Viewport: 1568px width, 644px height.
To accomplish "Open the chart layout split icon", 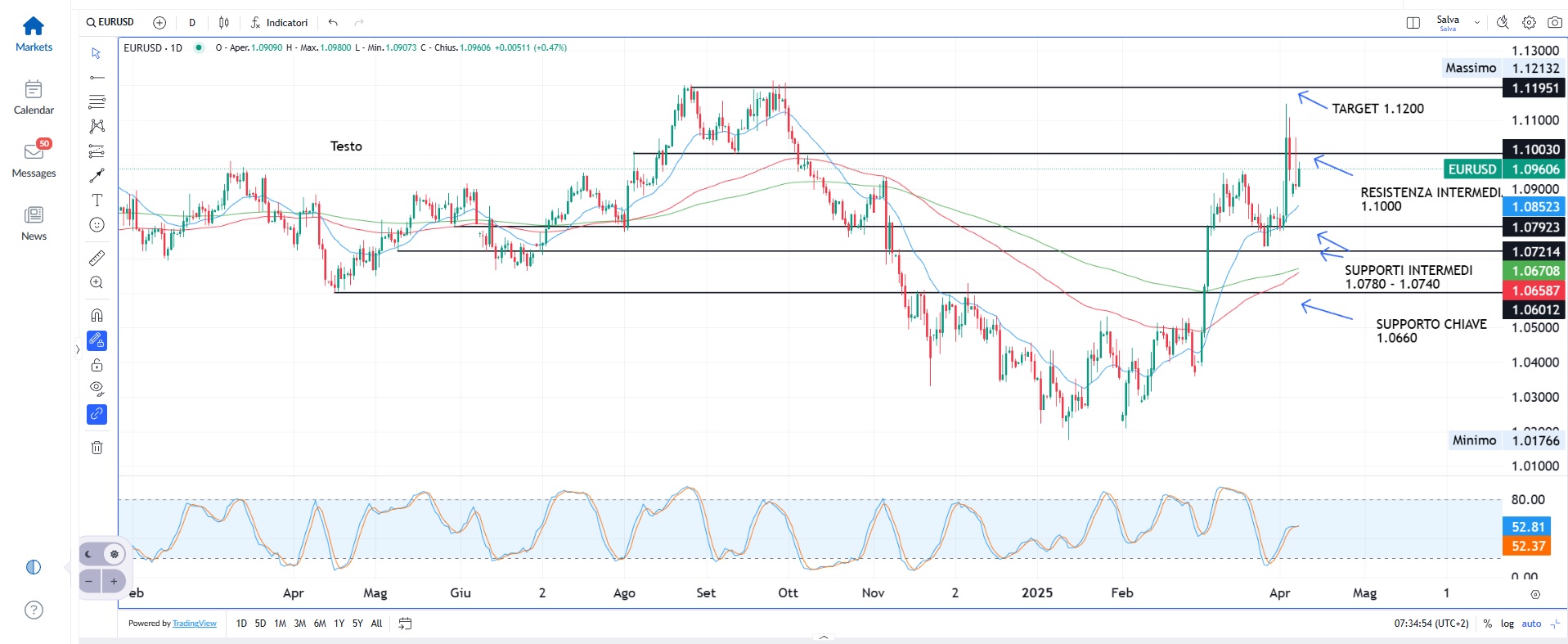I will pos(1413,23).
